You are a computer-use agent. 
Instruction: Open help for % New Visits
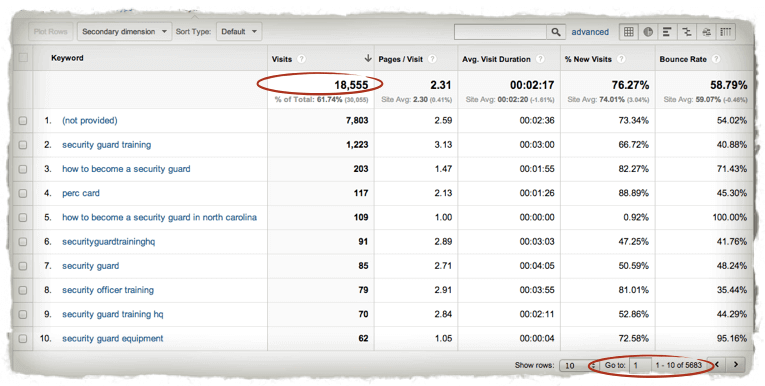pyautogui.click(x=621, y=59)
